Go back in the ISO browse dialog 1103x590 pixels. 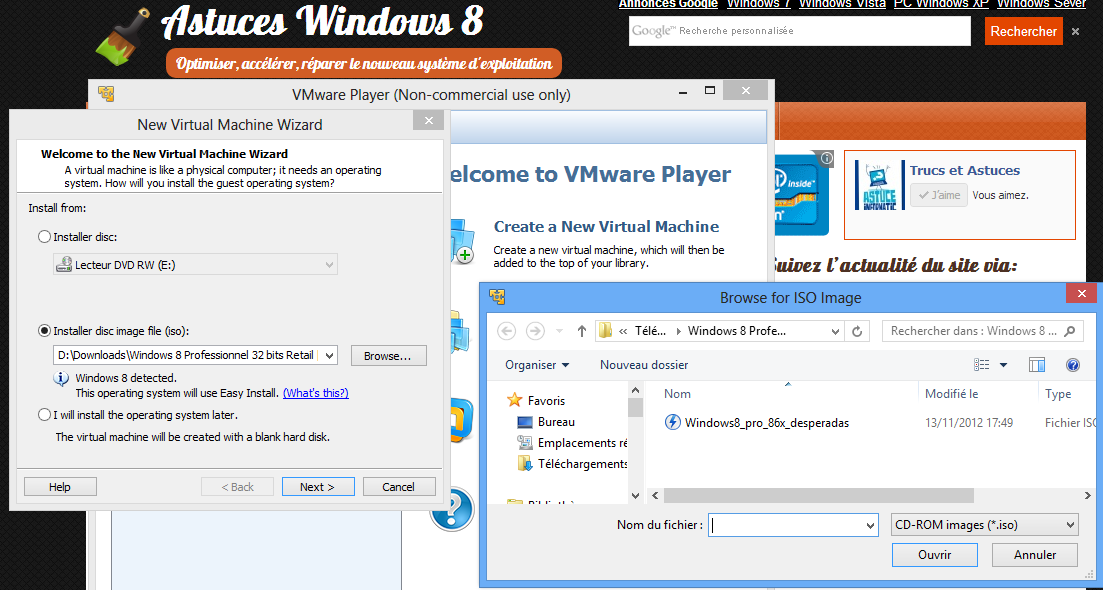(x=506, y=331)
